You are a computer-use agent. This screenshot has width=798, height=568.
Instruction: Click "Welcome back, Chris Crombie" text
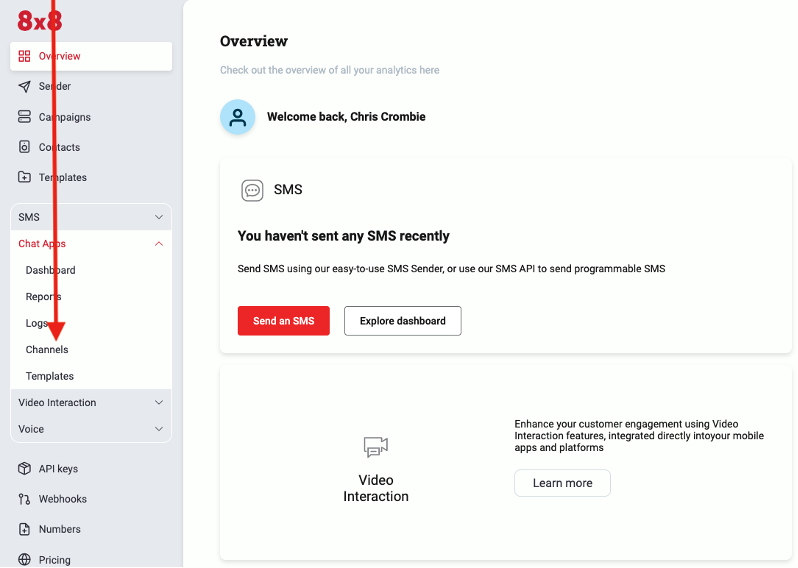346,117
